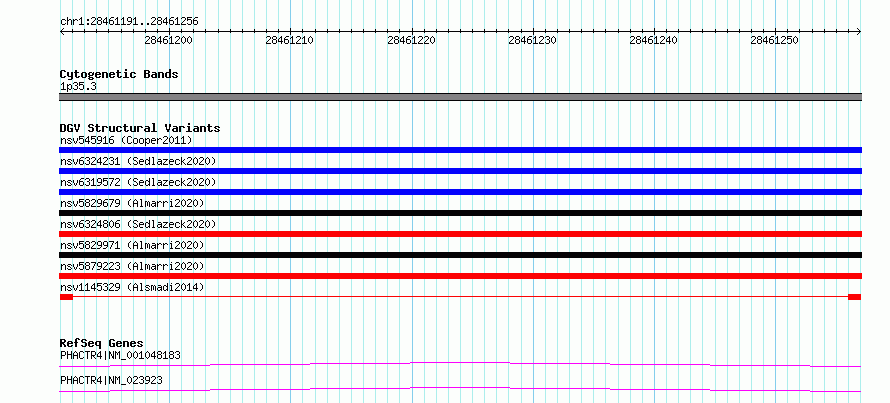Click the DGV Structural Variants track title
The width and height of the screenshot is (890, 403).
(140, 128)
